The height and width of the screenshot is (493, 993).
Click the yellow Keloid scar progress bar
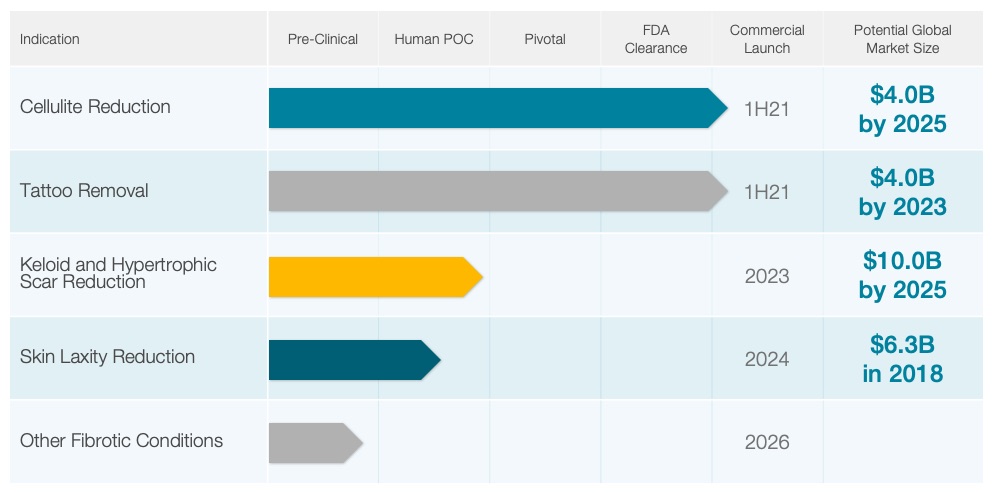coord(372,277)
